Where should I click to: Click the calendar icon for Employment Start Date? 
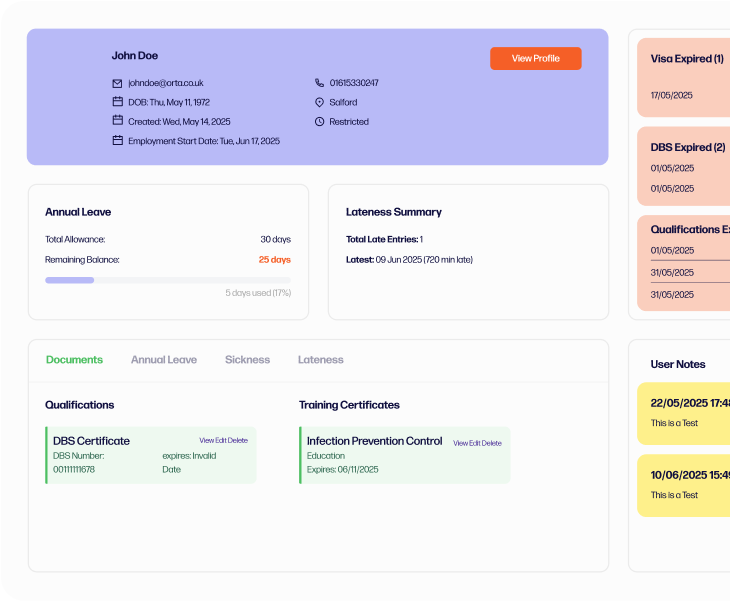[117, 141]
